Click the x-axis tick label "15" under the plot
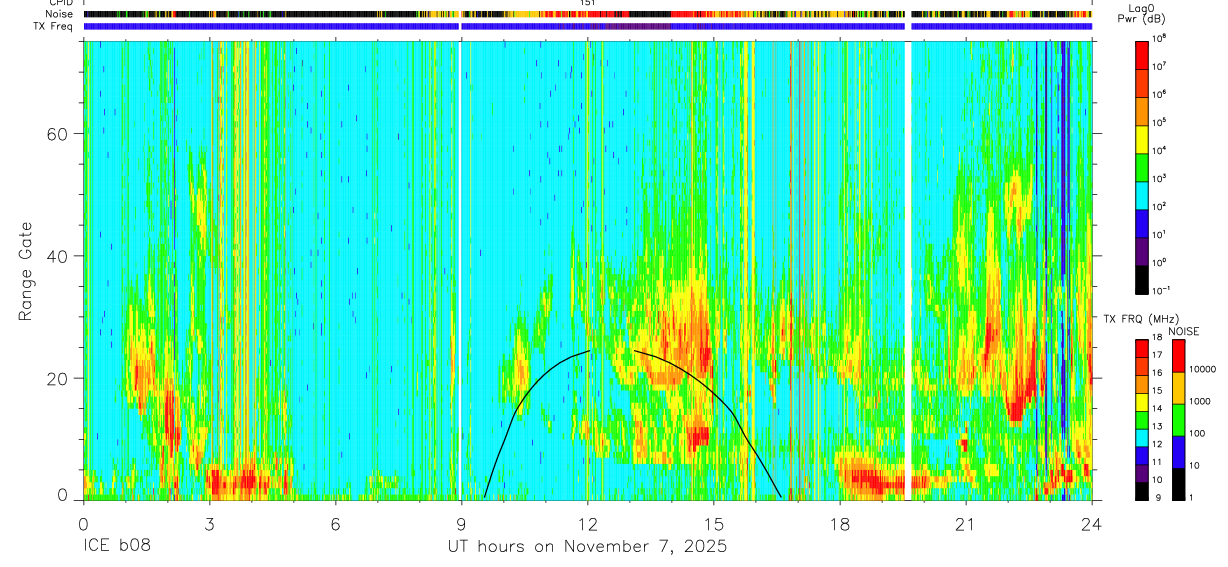 [x=714, y=523]
